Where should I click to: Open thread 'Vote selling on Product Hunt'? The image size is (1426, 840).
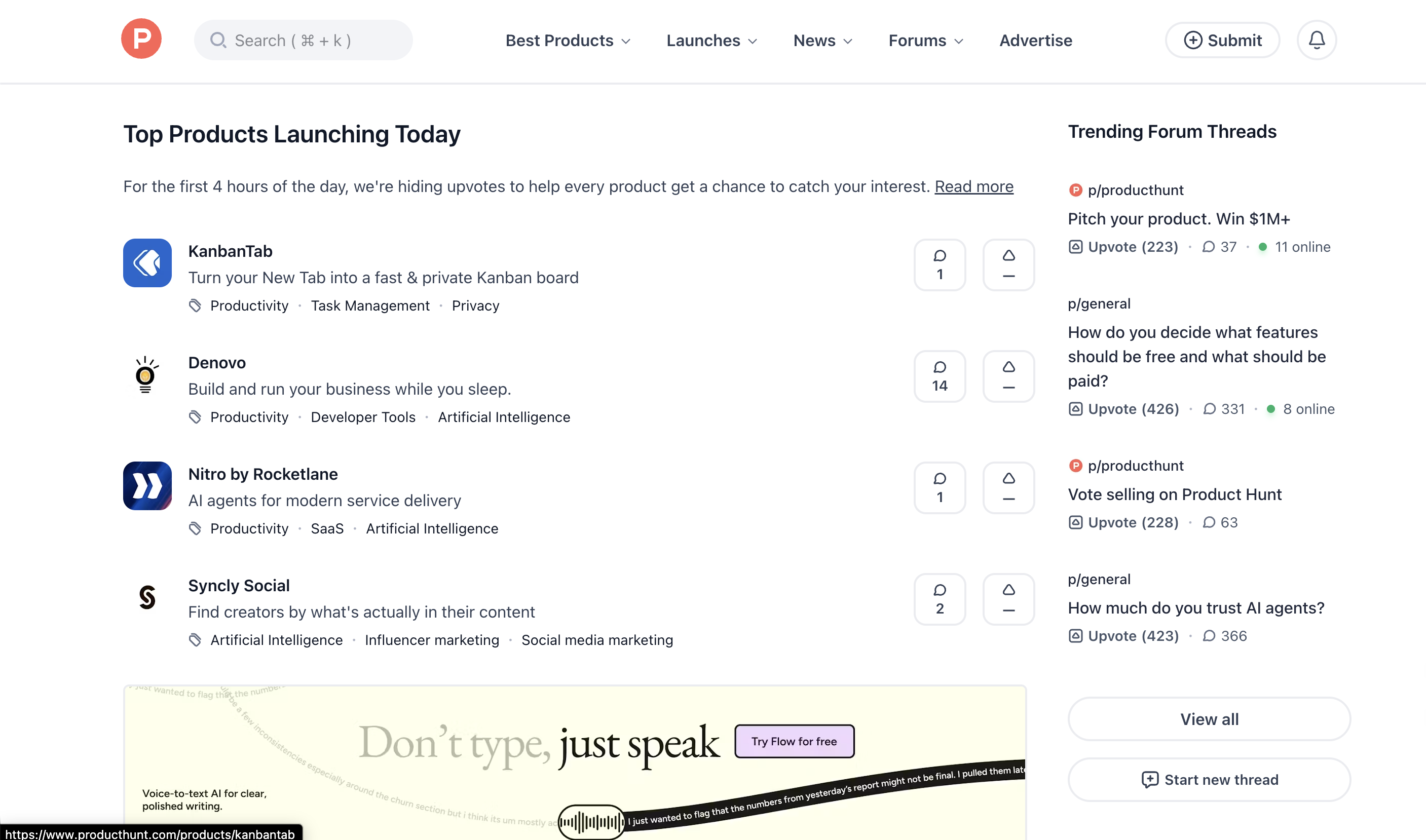pos(1175,494)
